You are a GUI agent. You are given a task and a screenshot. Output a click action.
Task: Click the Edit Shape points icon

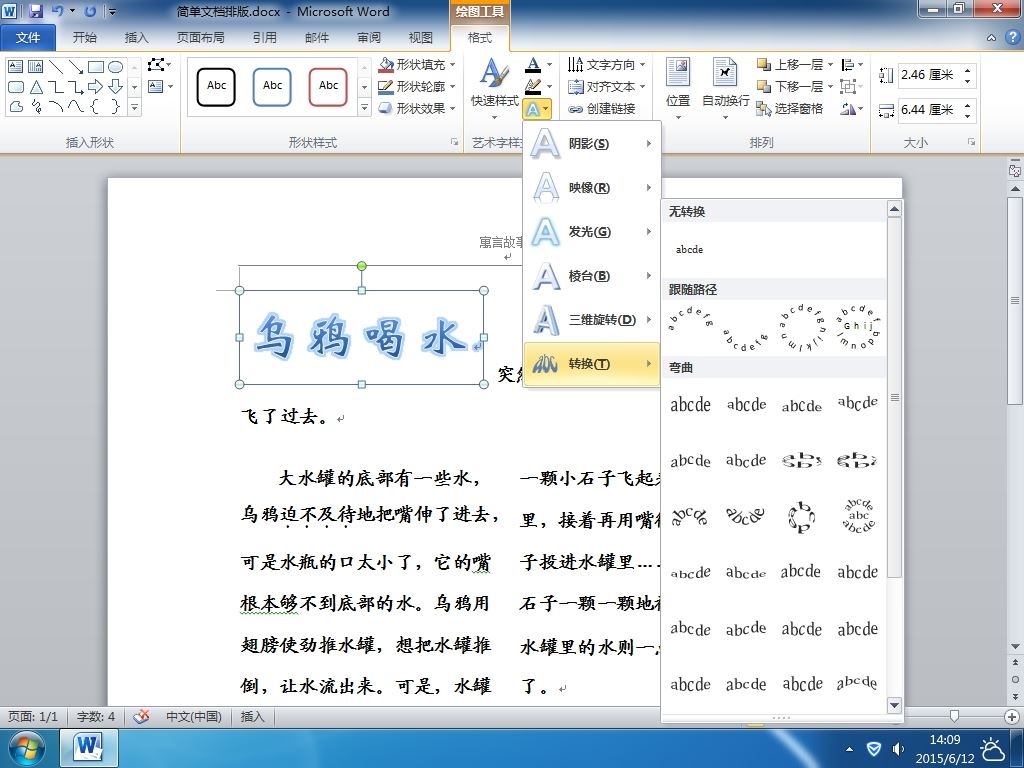(156, 65)
